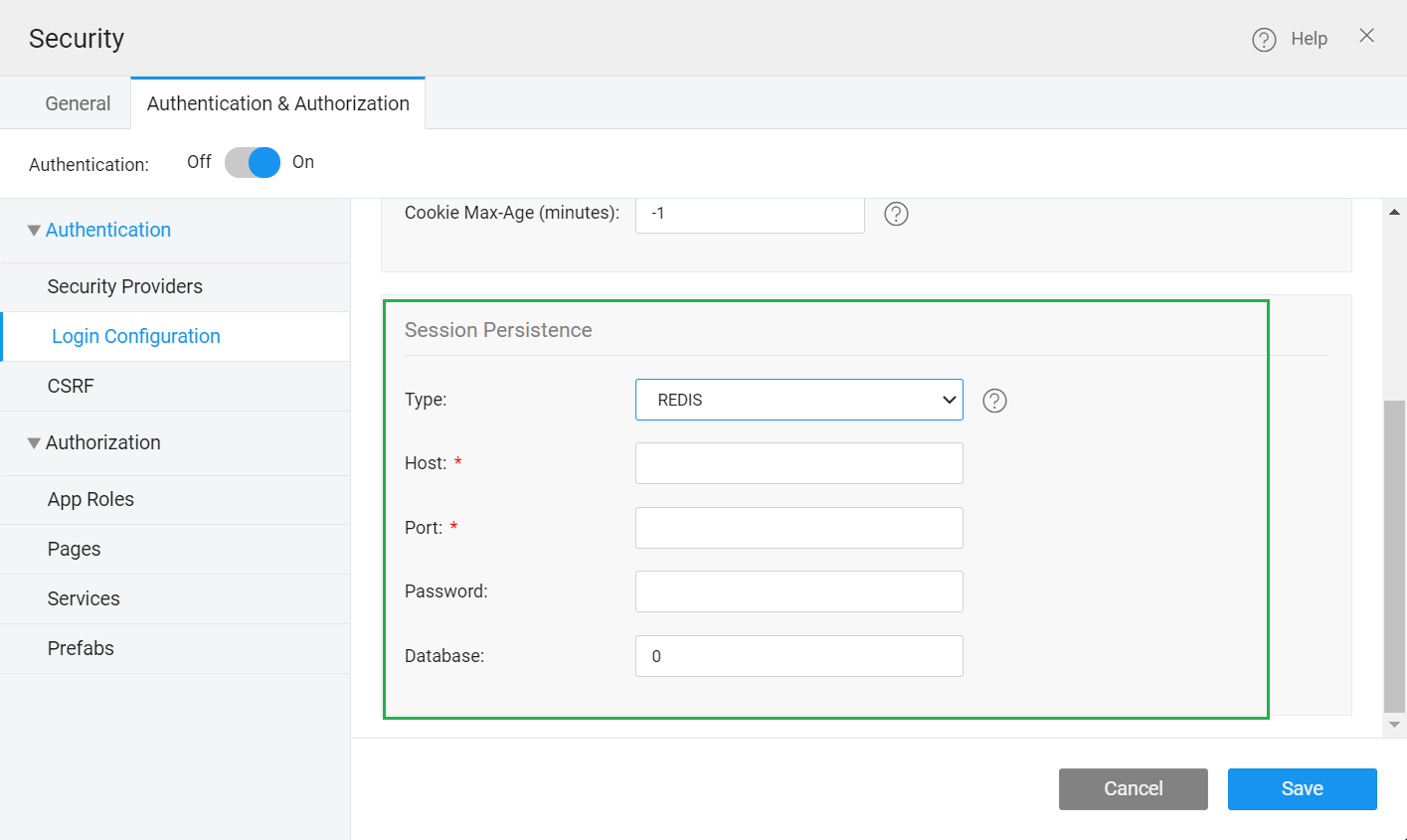The width and height of the screenshot is (1407, 840).
Task: Click the Cookie Max-Age help icon
Action: coord(895,214)
